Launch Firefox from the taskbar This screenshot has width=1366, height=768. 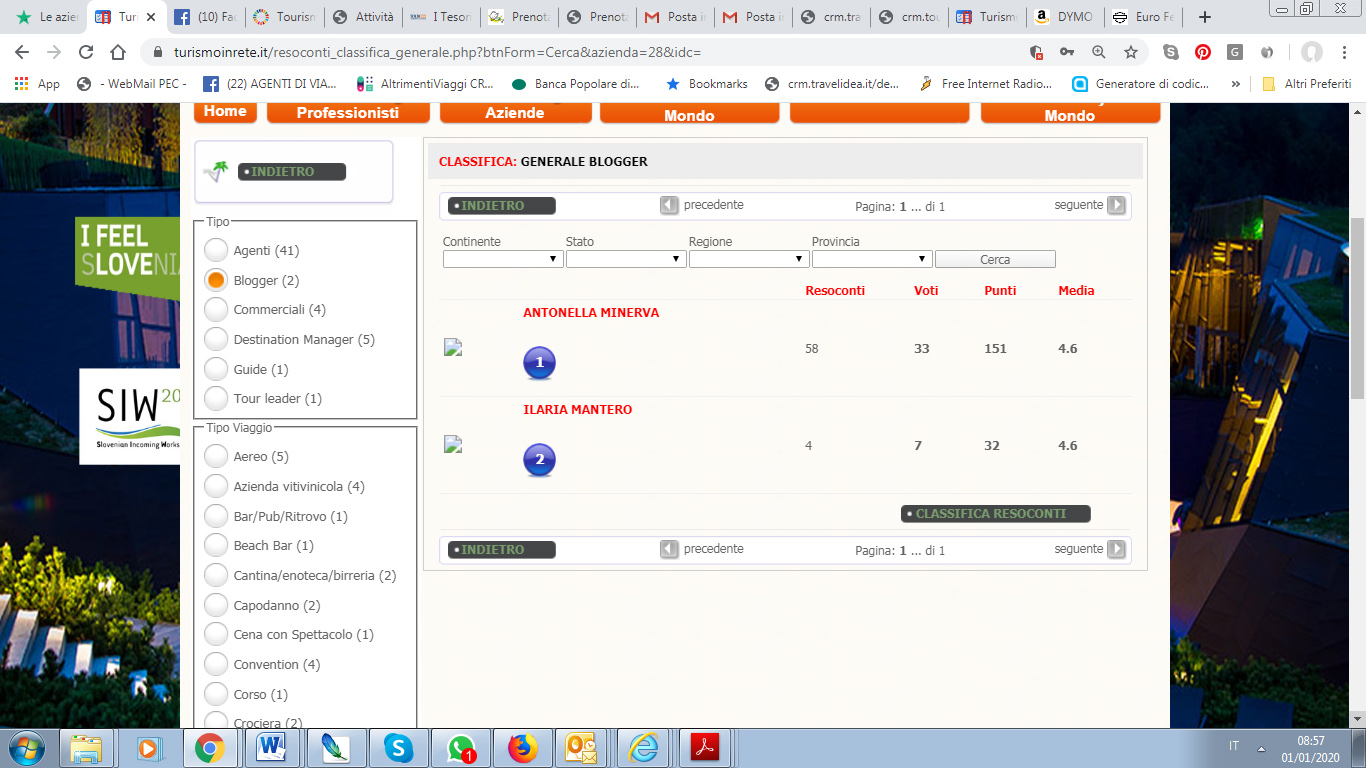(x=522, y=748)
